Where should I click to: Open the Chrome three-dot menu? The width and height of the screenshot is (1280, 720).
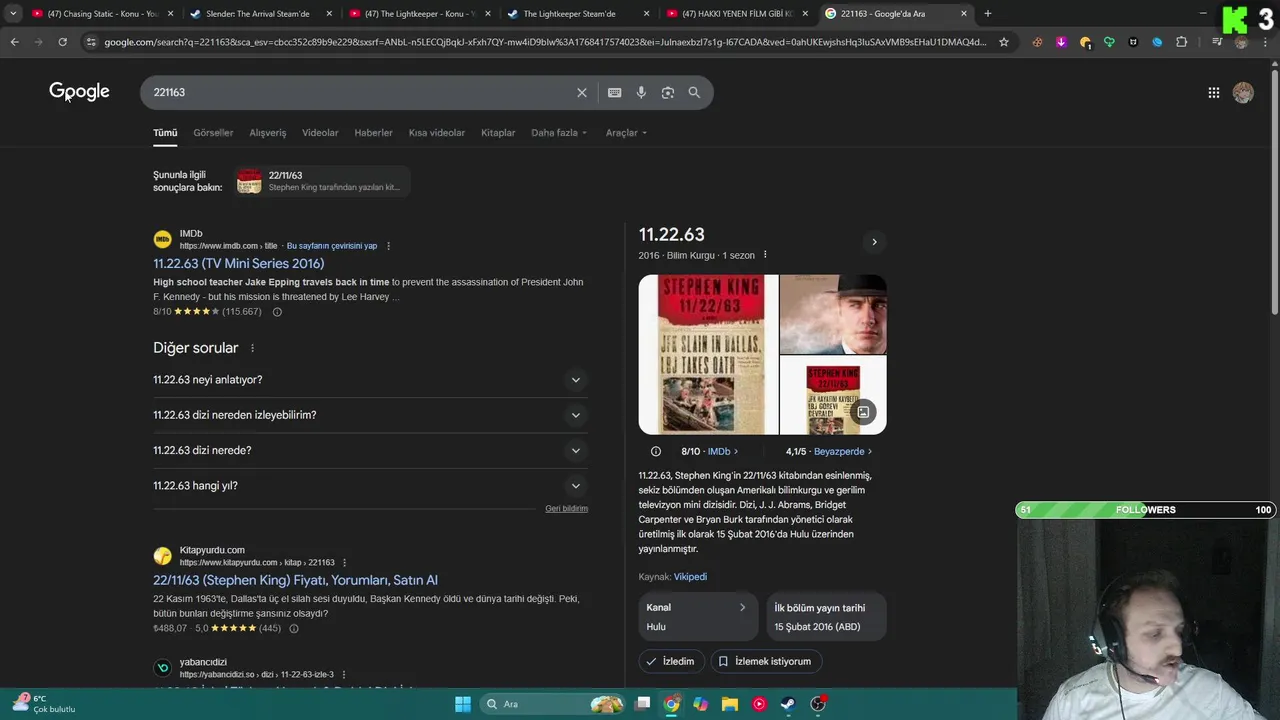coord(1266,42)
